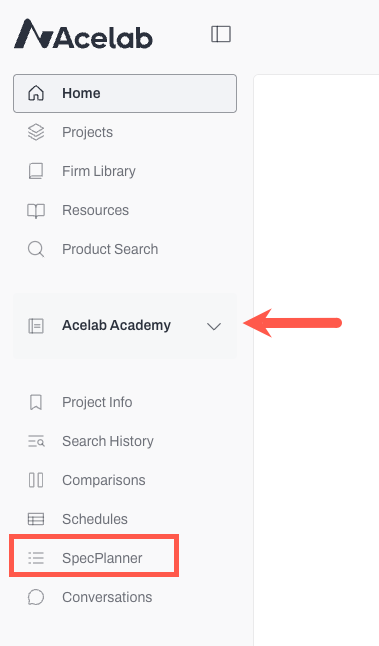Click the Search History icon

(x=36, y=441)
